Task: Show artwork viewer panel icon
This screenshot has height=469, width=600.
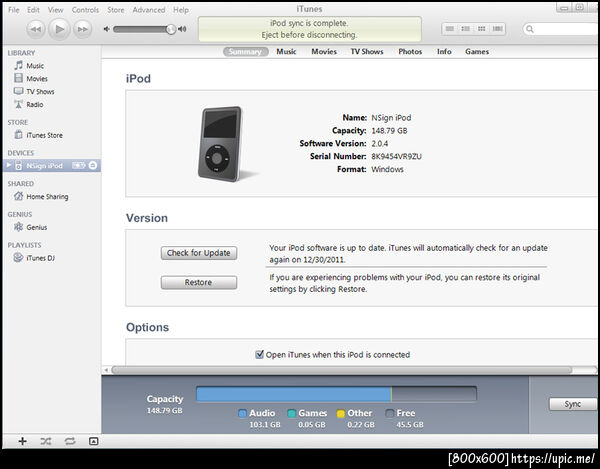Action: coord(93,441)
